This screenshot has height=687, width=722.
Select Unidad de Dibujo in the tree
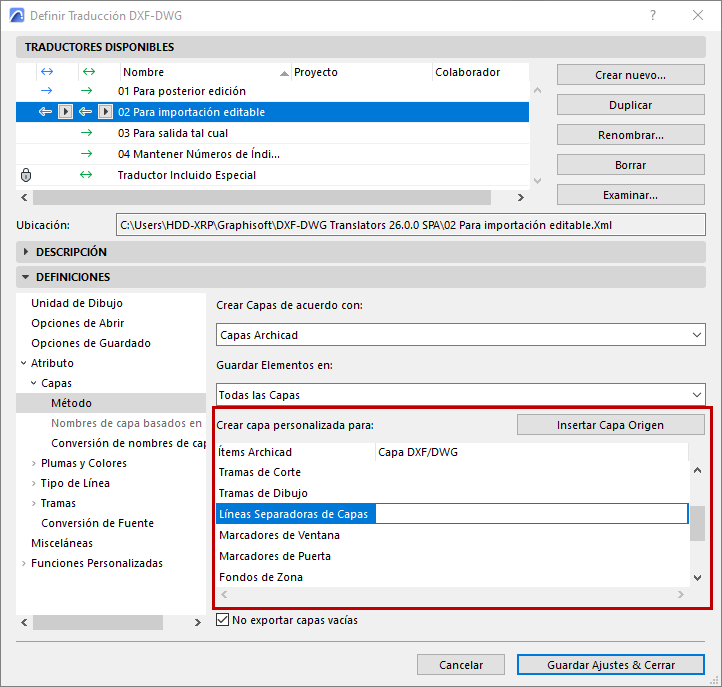77,303
